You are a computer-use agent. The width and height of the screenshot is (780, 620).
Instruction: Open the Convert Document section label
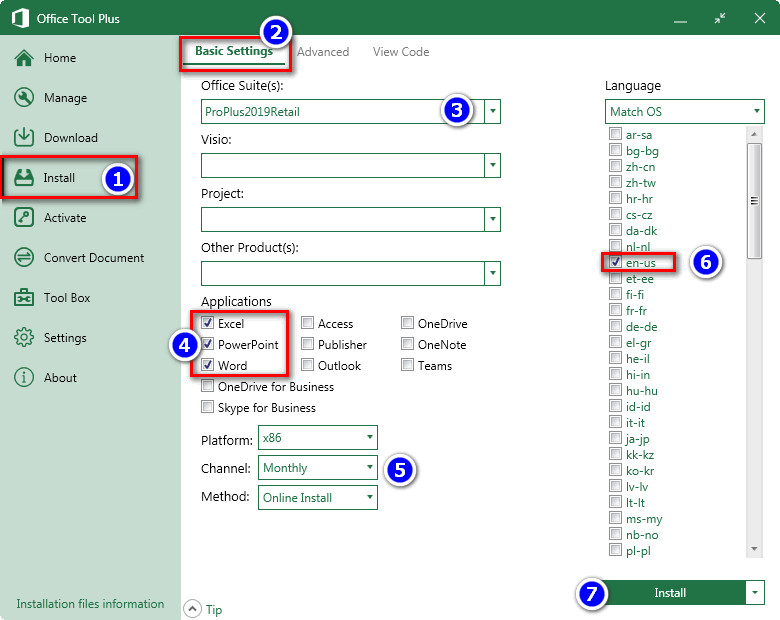[x=94, y=257]
